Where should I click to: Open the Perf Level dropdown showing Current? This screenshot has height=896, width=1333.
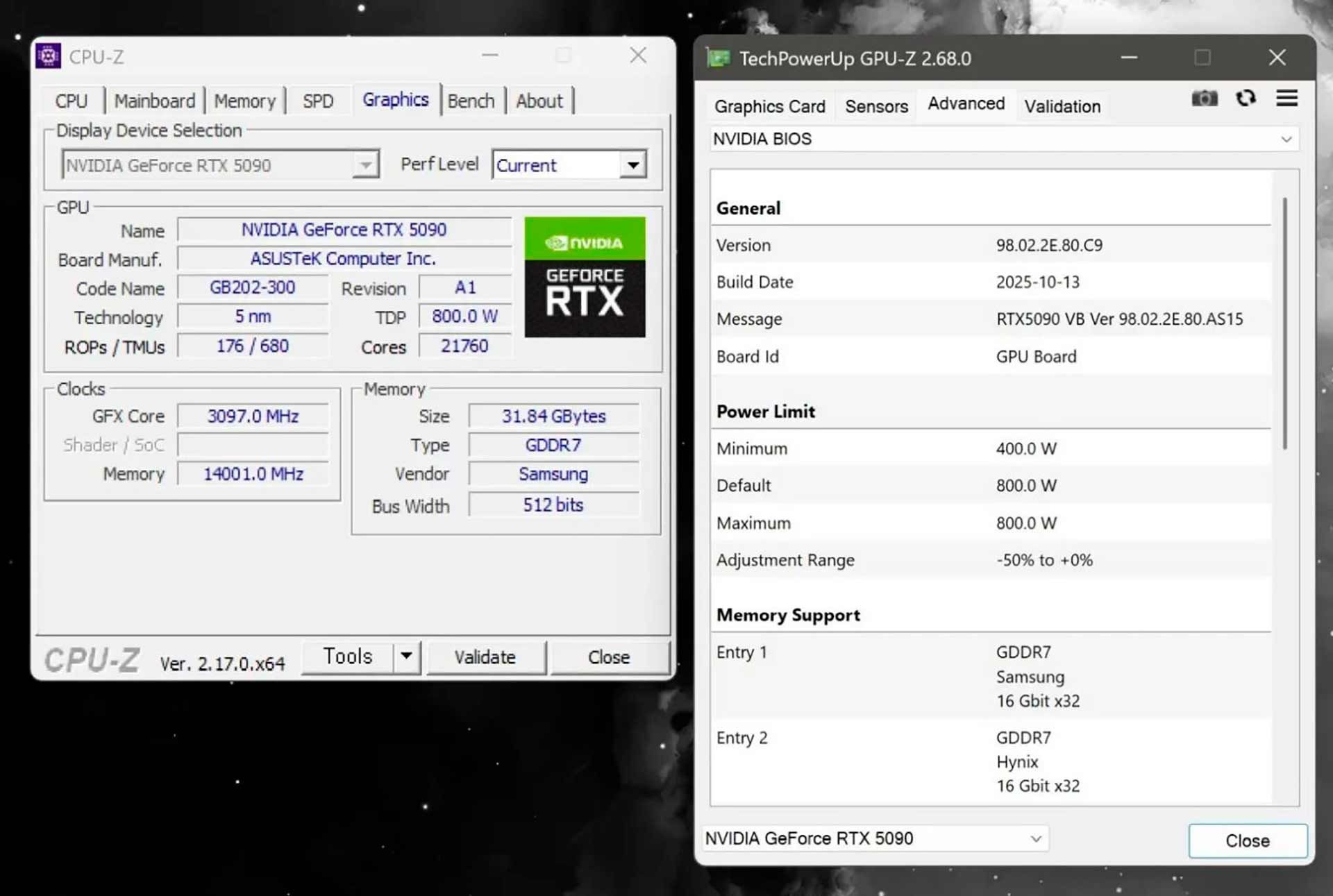coord(632,164)
